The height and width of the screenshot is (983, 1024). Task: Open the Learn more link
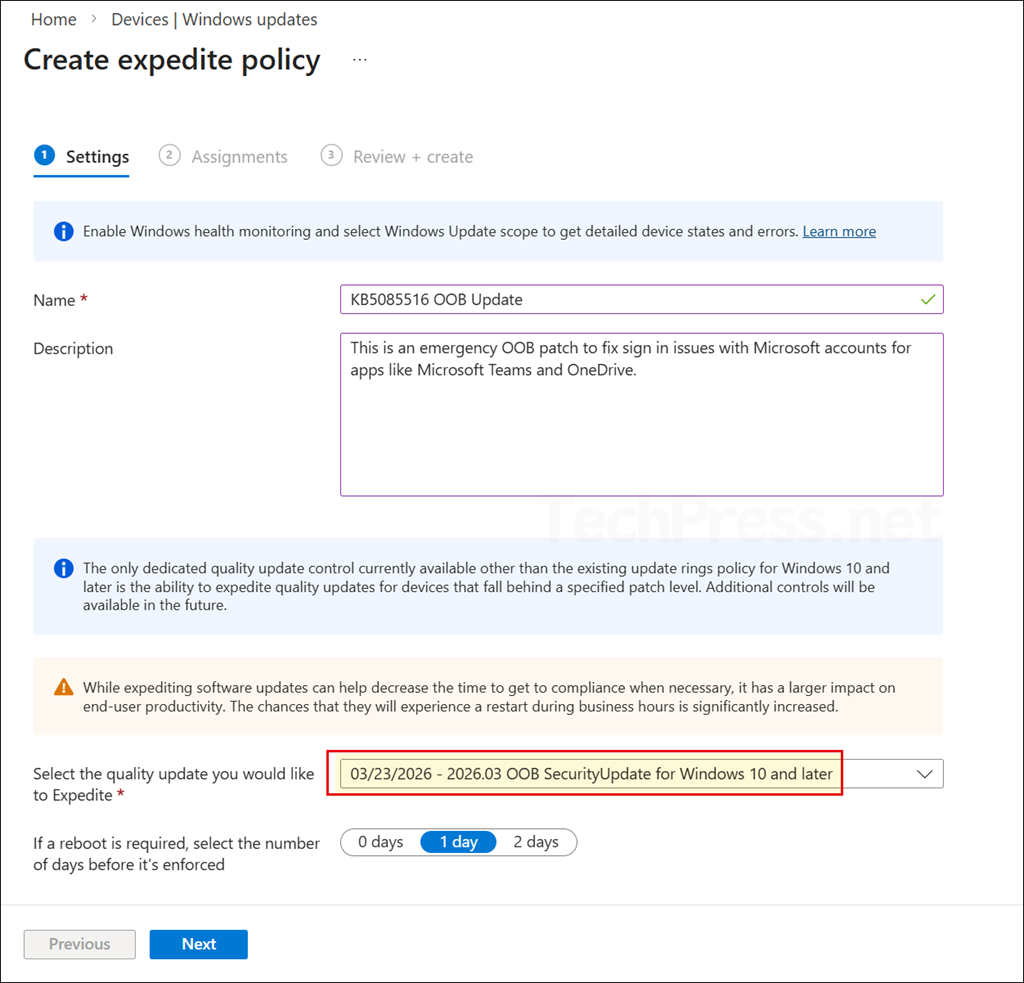838,231
